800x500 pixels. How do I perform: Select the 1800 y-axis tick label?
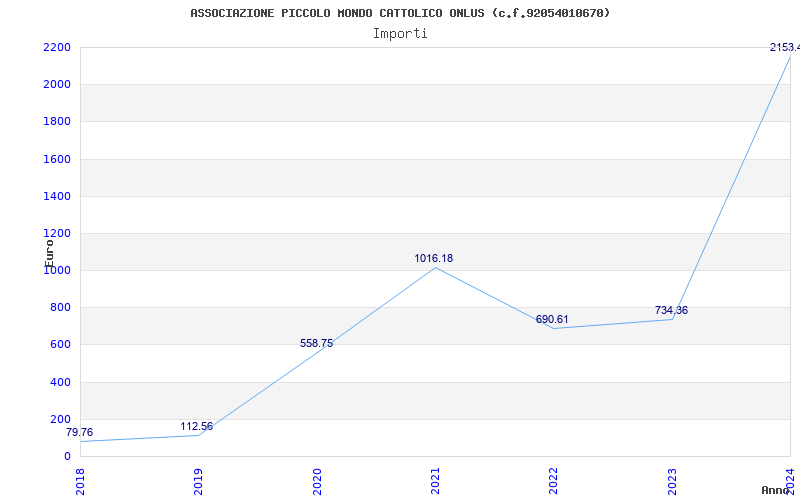[57, 122]
